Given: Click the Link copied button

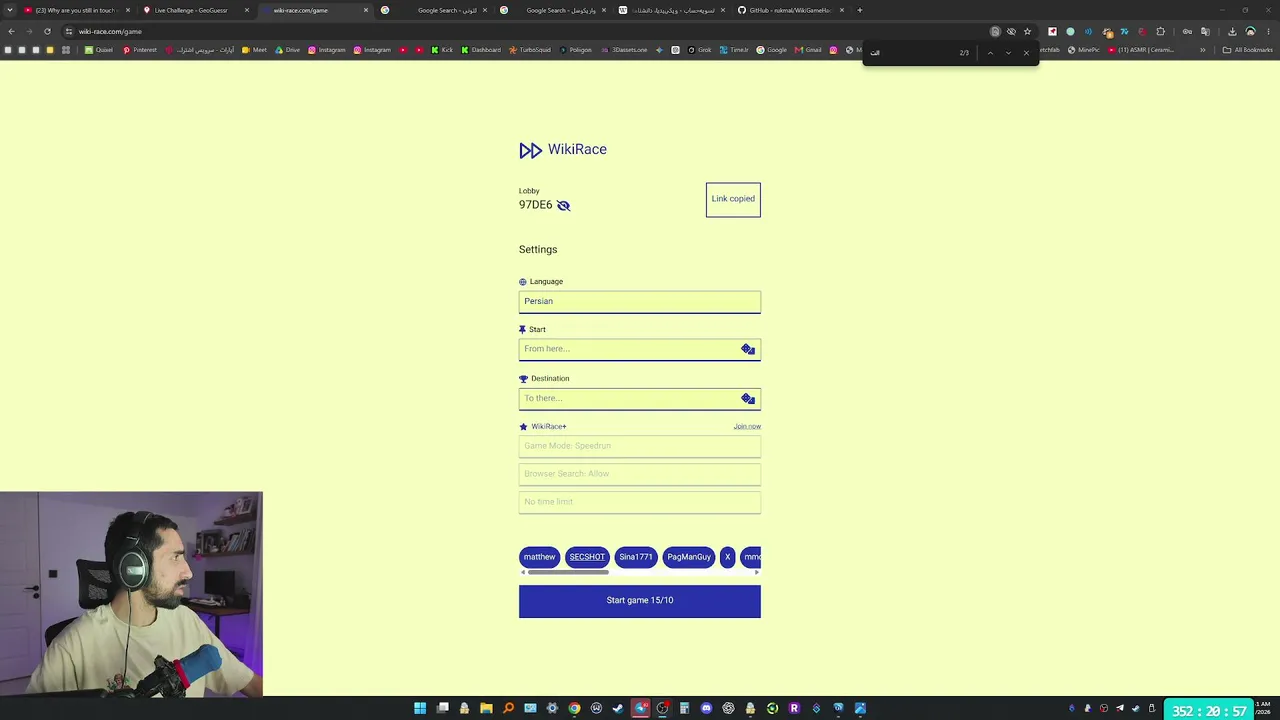Looking at the screenshot, I should (x=733, y=199).
